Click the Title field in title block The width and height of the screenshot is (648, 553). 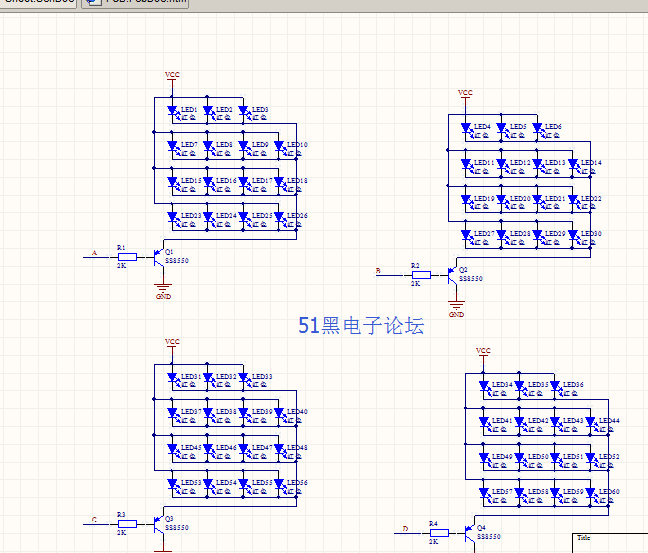coord(584,538)
